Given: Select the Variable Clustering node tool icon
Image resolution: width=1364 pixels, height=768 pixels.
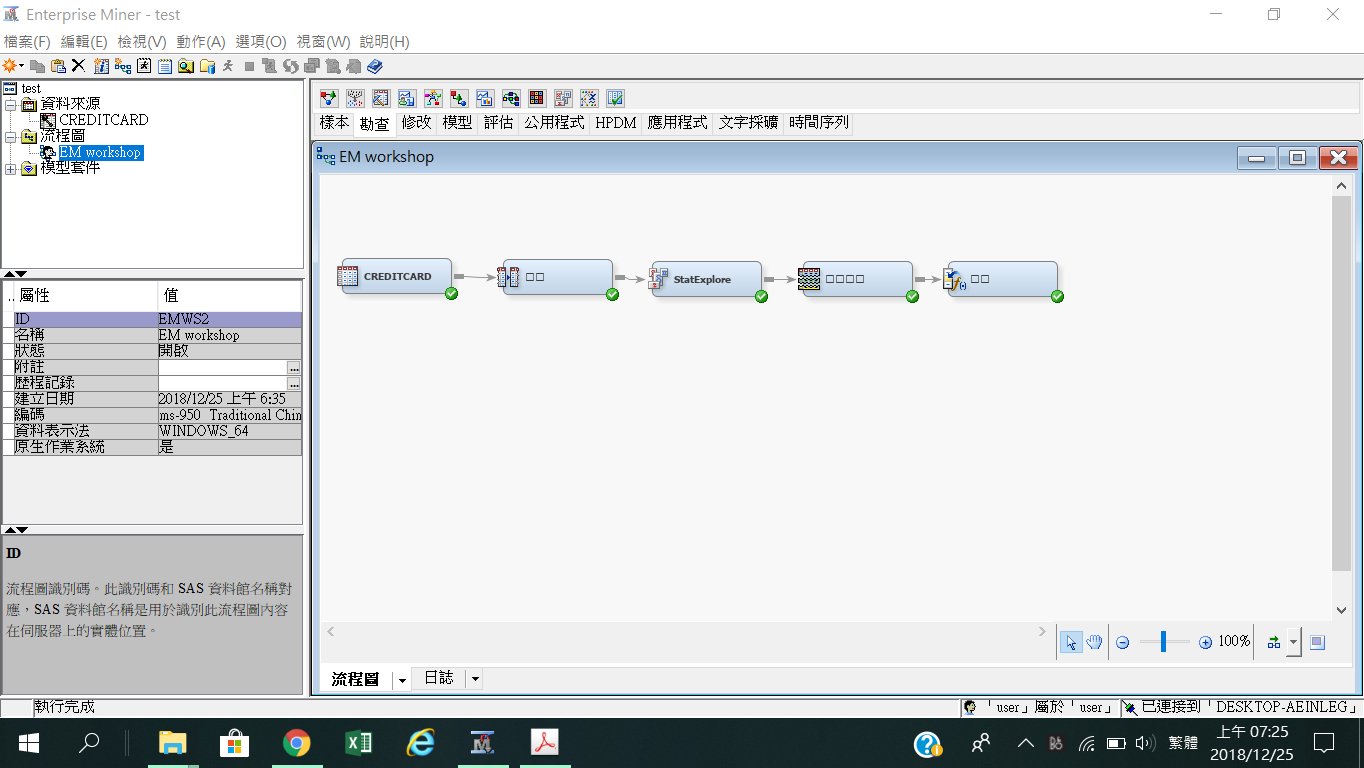Looking at the screenshot, I should click(x=589, y=98).
